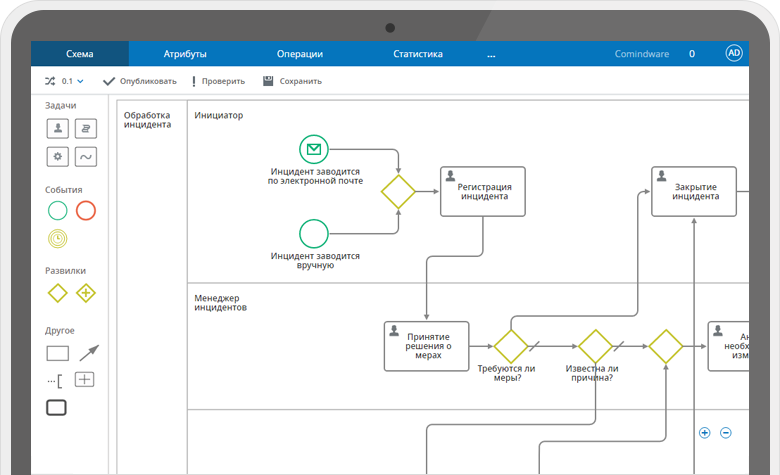
Task: Click the zoom in plus button
Action: (x=704, y=433)
